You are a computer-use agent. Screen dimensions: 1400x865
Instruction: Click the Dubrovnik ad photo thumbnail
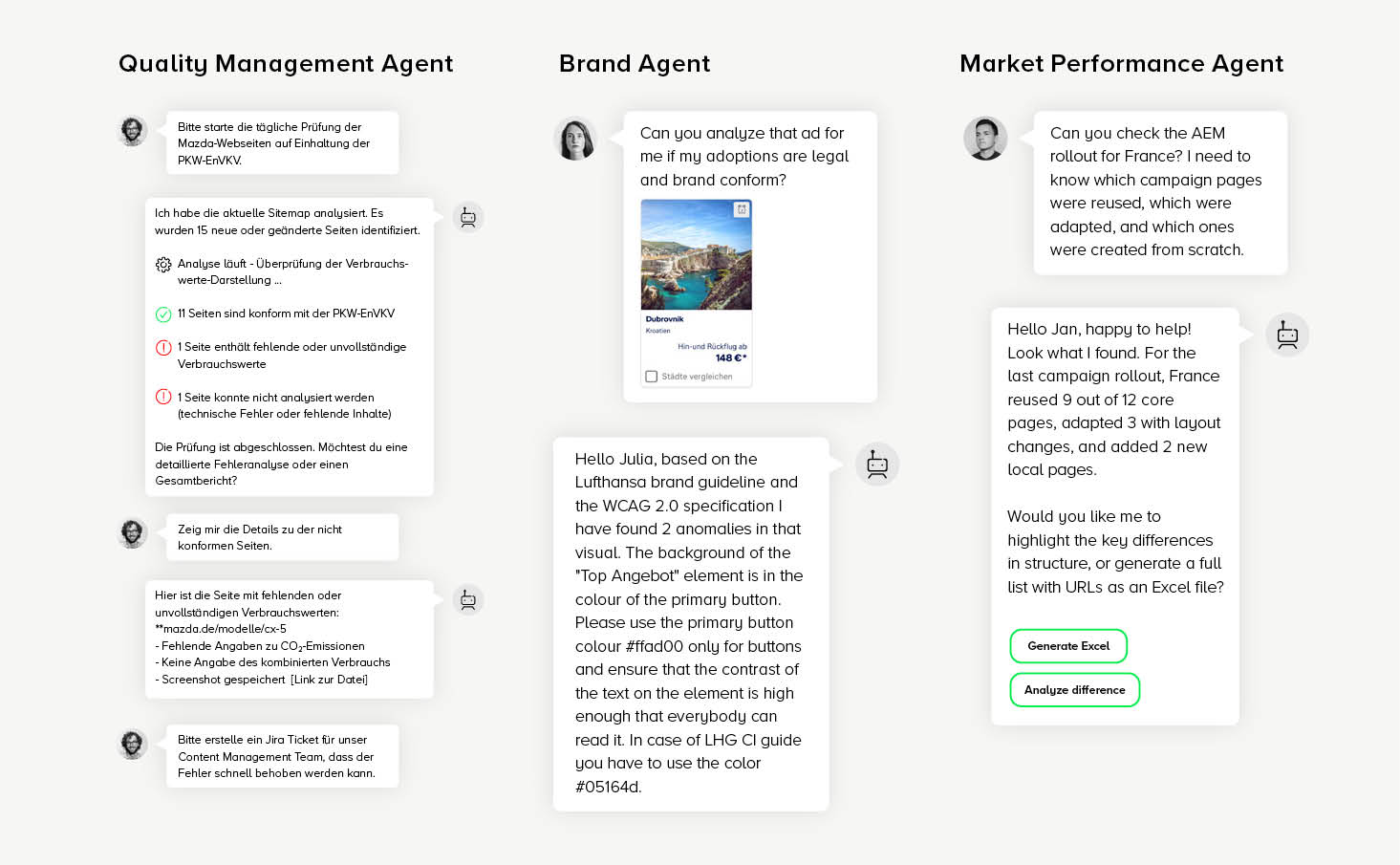point(696,255)
